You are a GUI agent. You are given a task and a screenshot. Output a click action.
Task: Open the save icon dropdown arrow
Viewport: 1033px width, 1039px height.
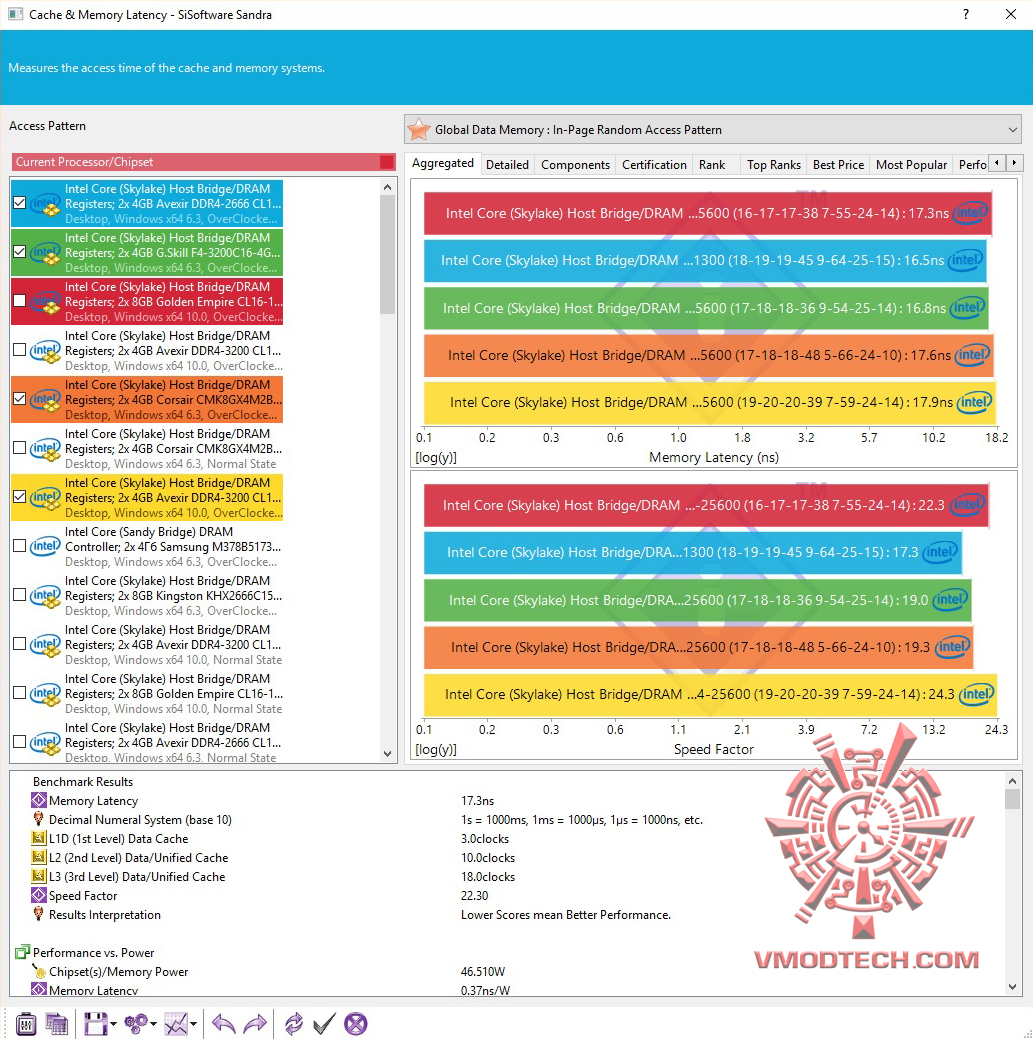click(113, 1024)
